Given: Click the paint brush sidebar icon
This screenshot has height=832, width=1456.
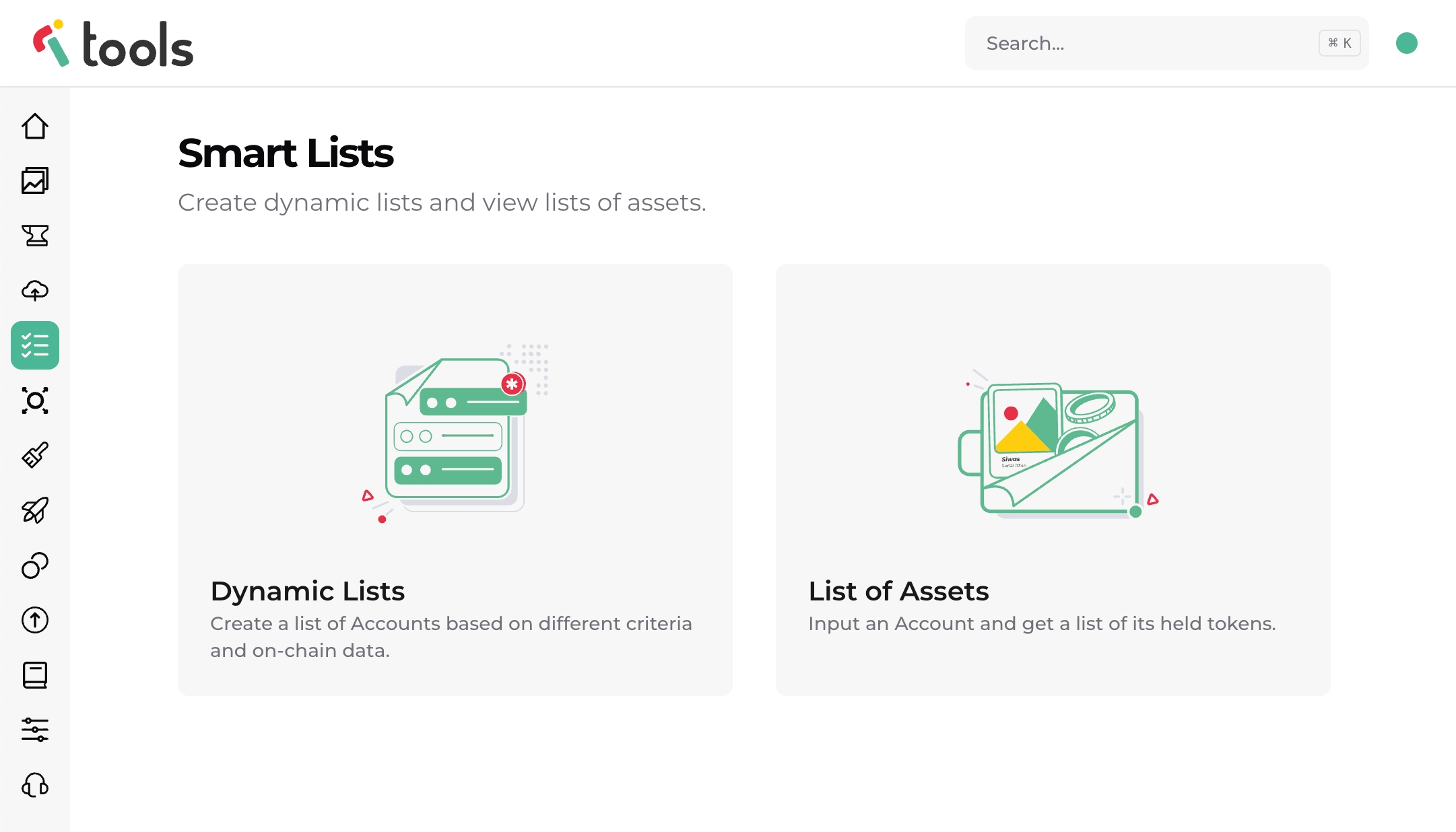Looking at the screenshot, I should [x=35, y=455].
